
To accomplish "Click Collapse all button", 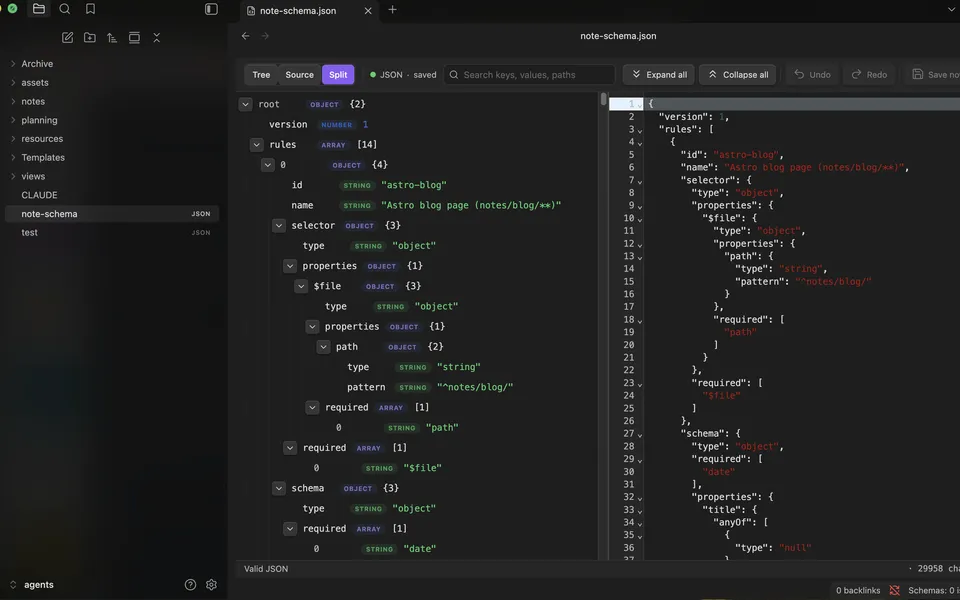I will coord(738,75).
